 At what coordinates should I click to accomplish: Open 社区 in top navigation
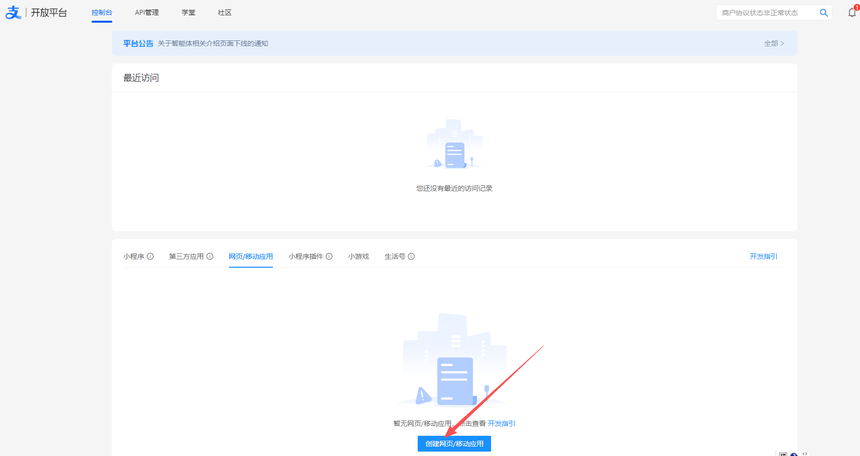[225, 13]
